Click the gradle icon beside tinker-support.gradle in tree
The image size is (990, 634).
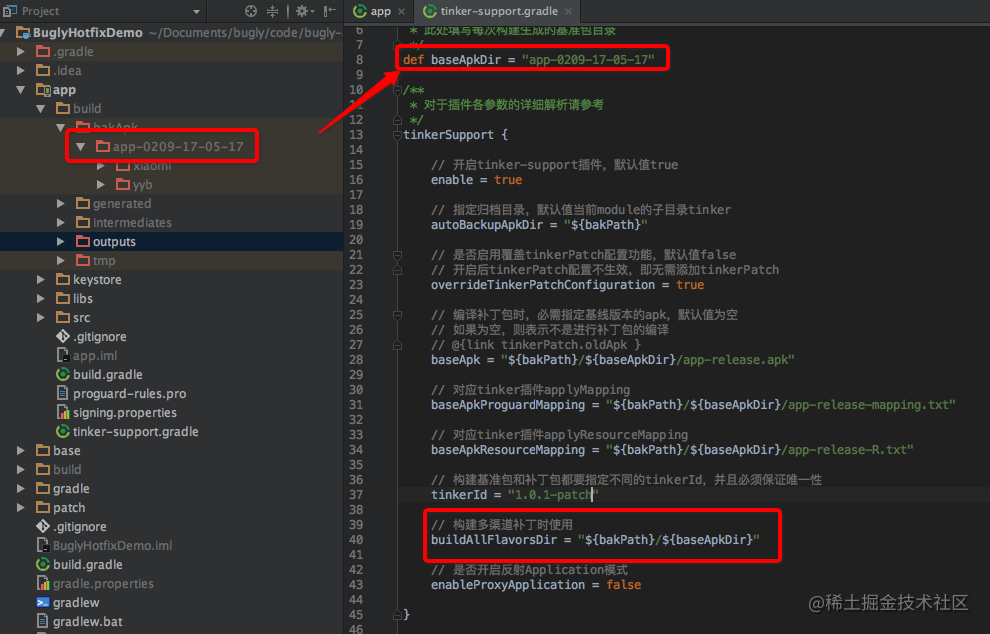click(x=63, y=431)
